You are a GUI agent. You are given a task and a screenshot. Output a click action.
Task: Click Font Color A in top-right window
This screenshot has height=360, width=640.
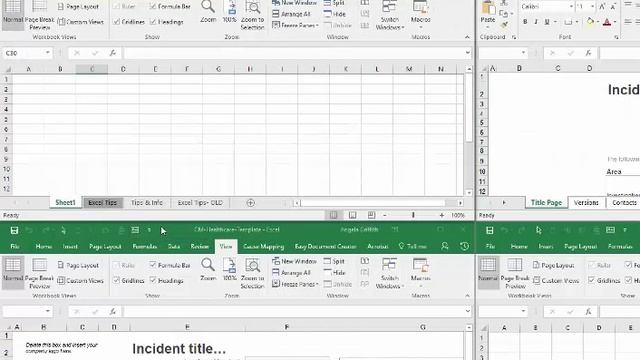tap(607, 22)
